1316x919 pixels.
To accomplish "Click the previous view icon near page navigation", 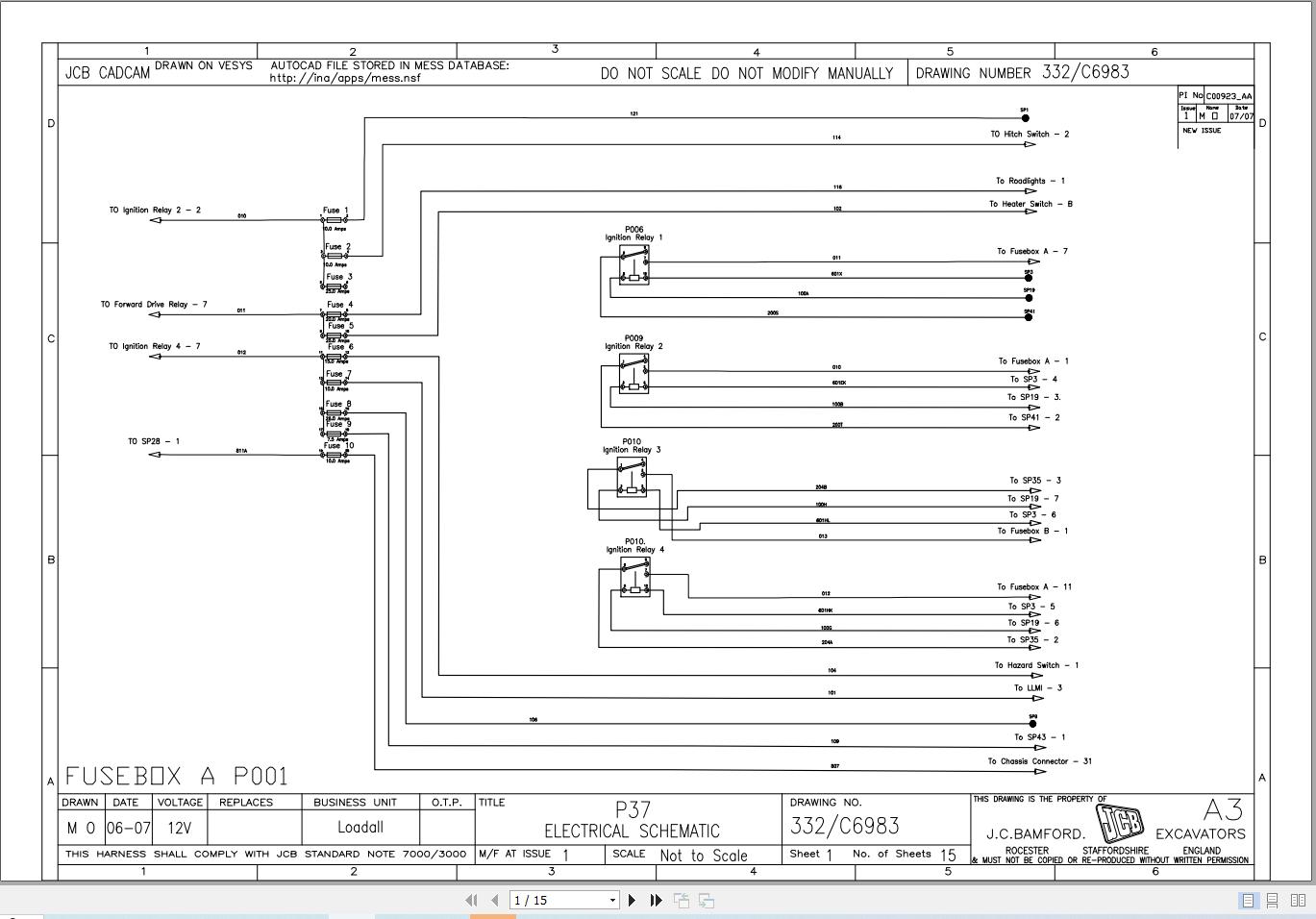I will (x=682, y=900).
